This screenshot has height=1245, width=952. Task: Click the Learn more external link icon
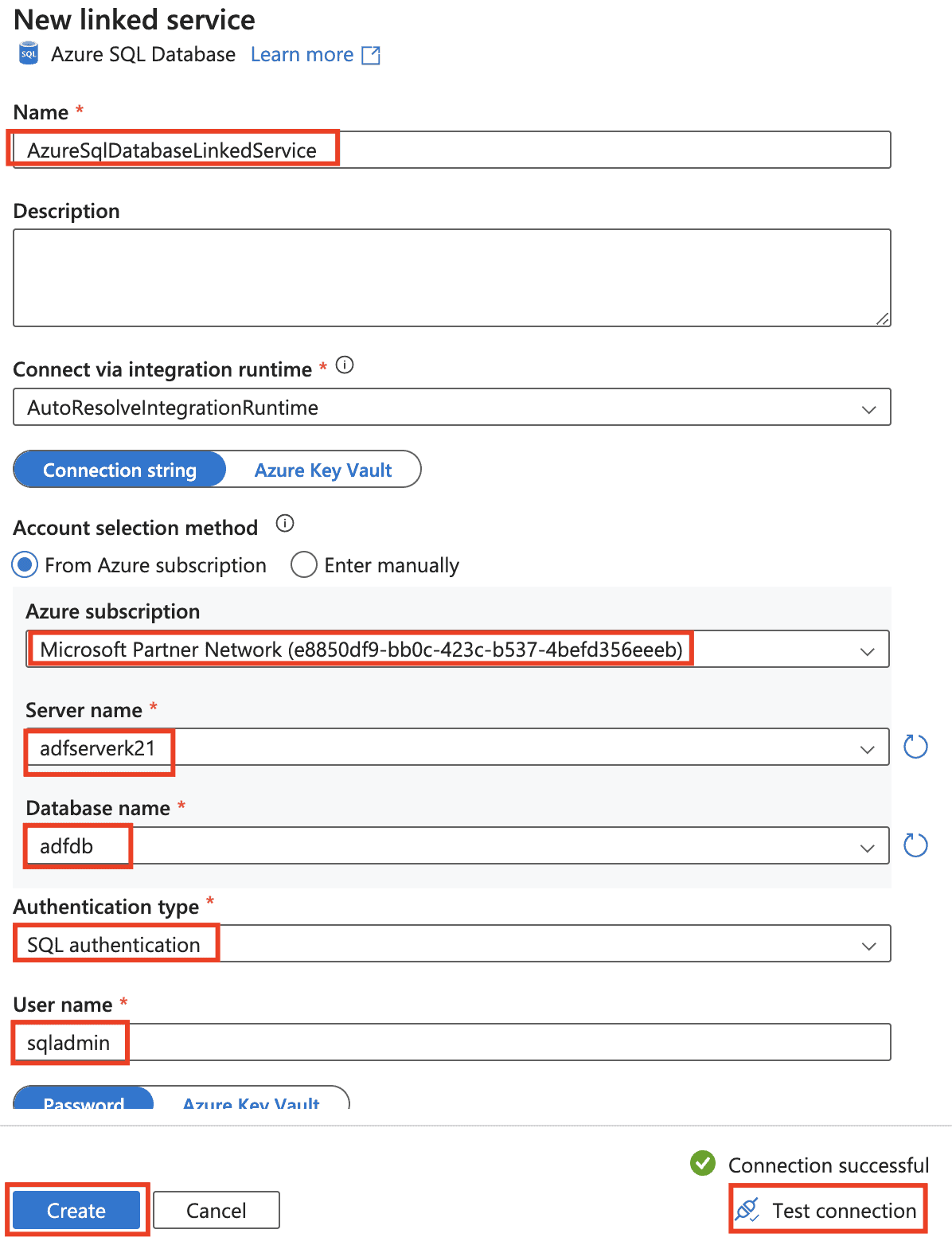point(371,55)
